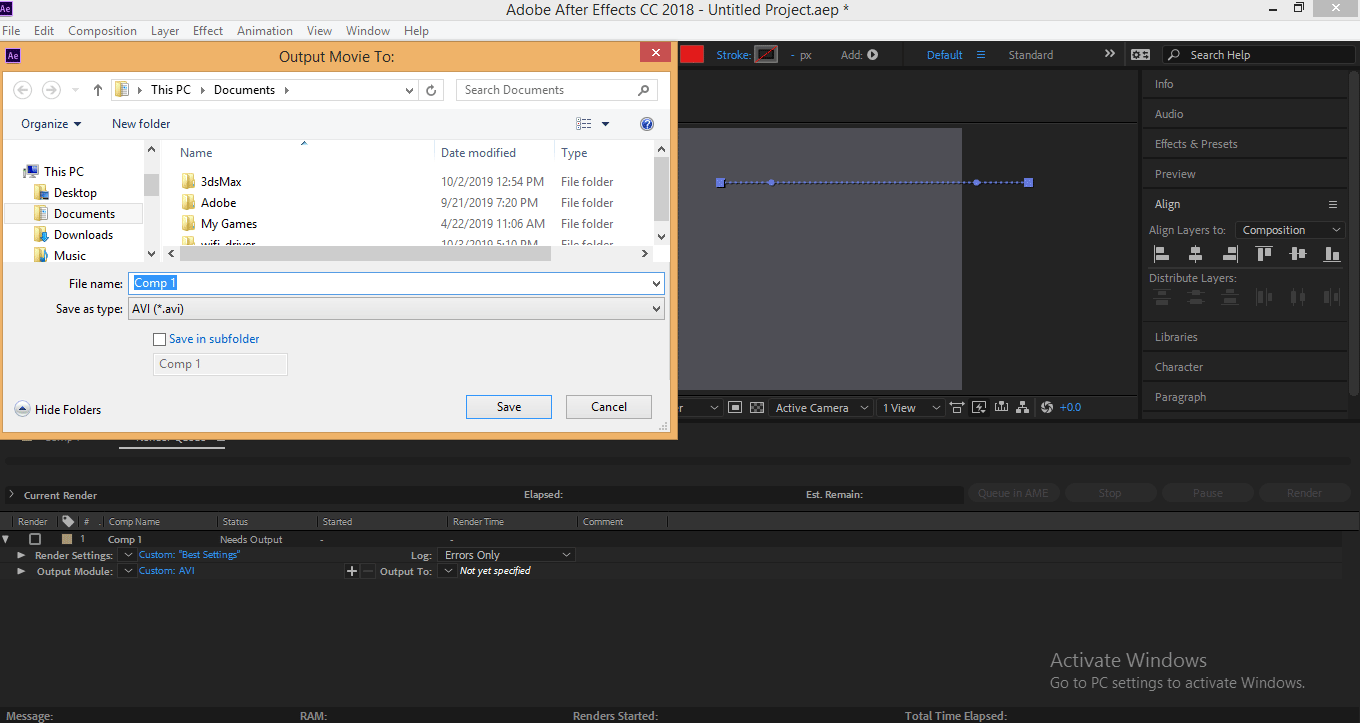The height and width of the screenshot is (723, 1360).
Task: Open the Align panel menu
Action: point(1332,204)
